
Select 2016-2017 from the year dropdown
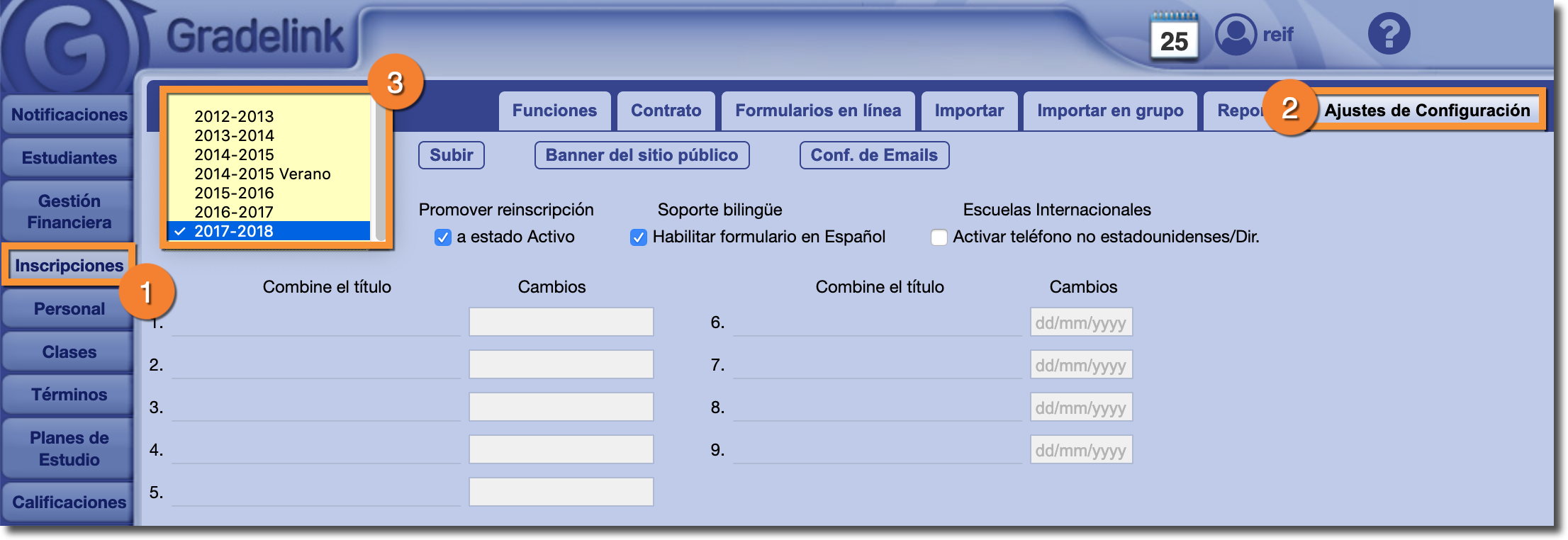coord(234,212)
